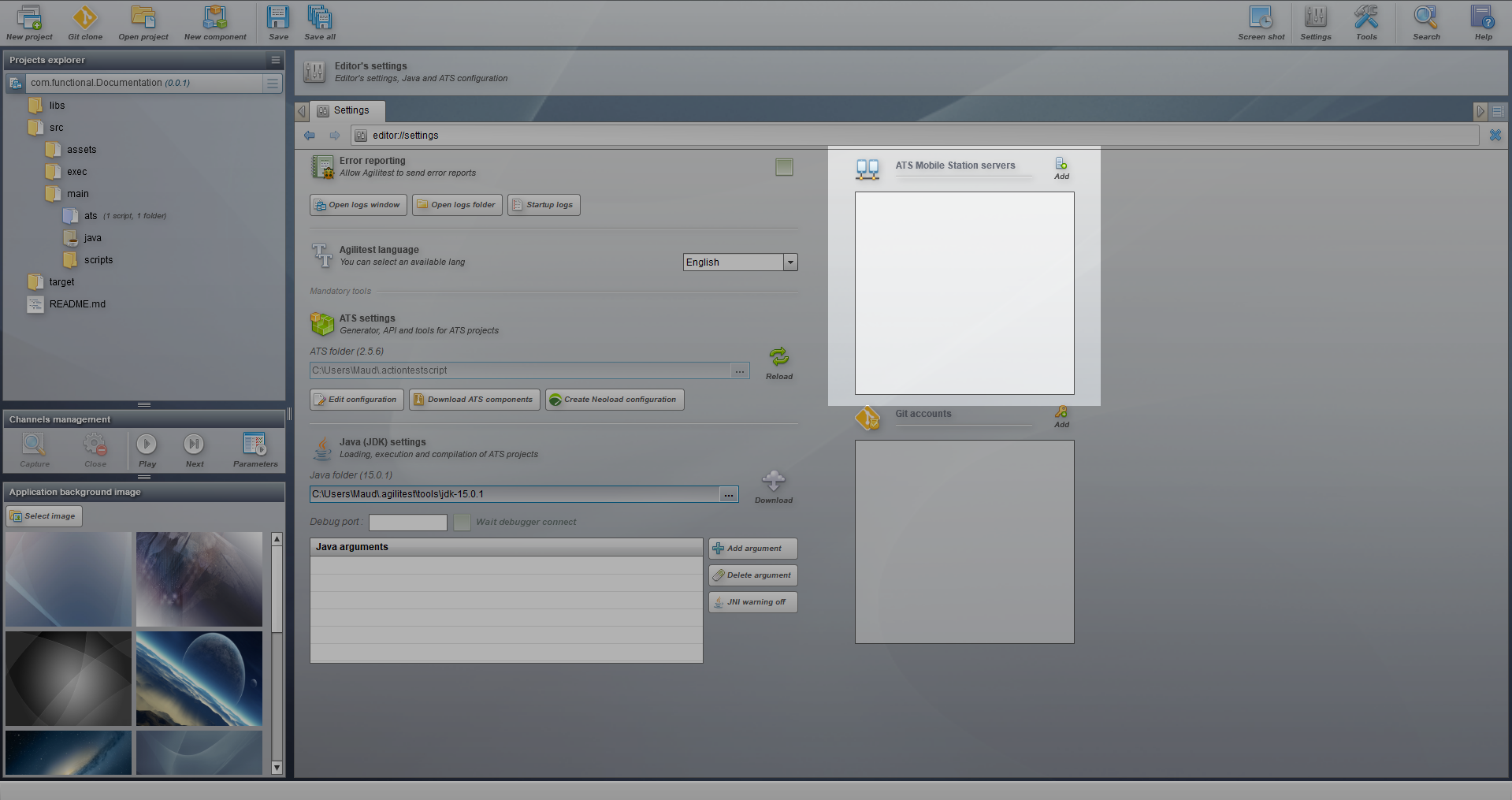Click the tab list icon at right
Image resolution: width=1512 pixels, height=800 pixels.
[1499, 111]
